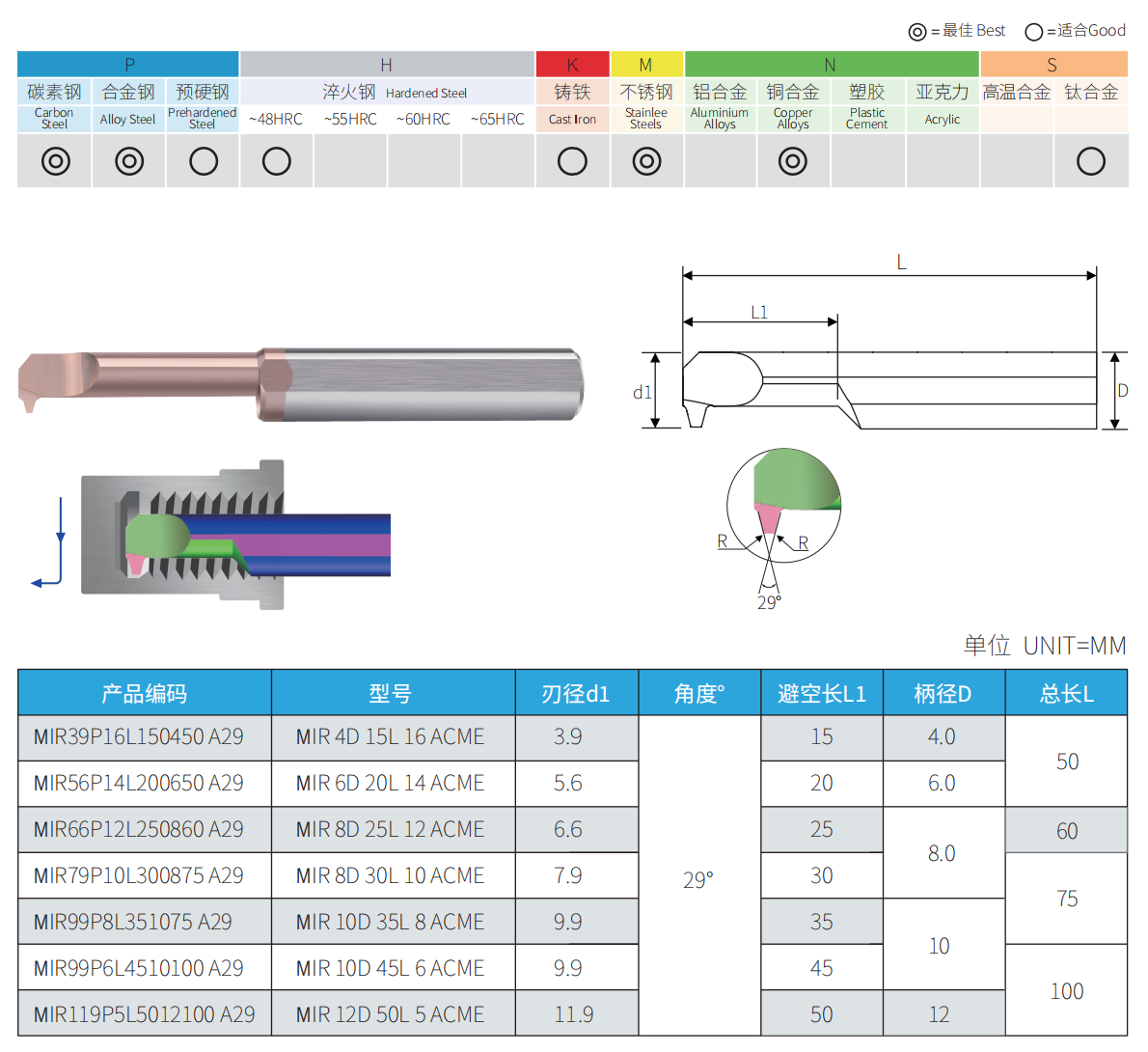
Task: Click the legend double-circle Best symbol
Action: [x=917, y=32]
